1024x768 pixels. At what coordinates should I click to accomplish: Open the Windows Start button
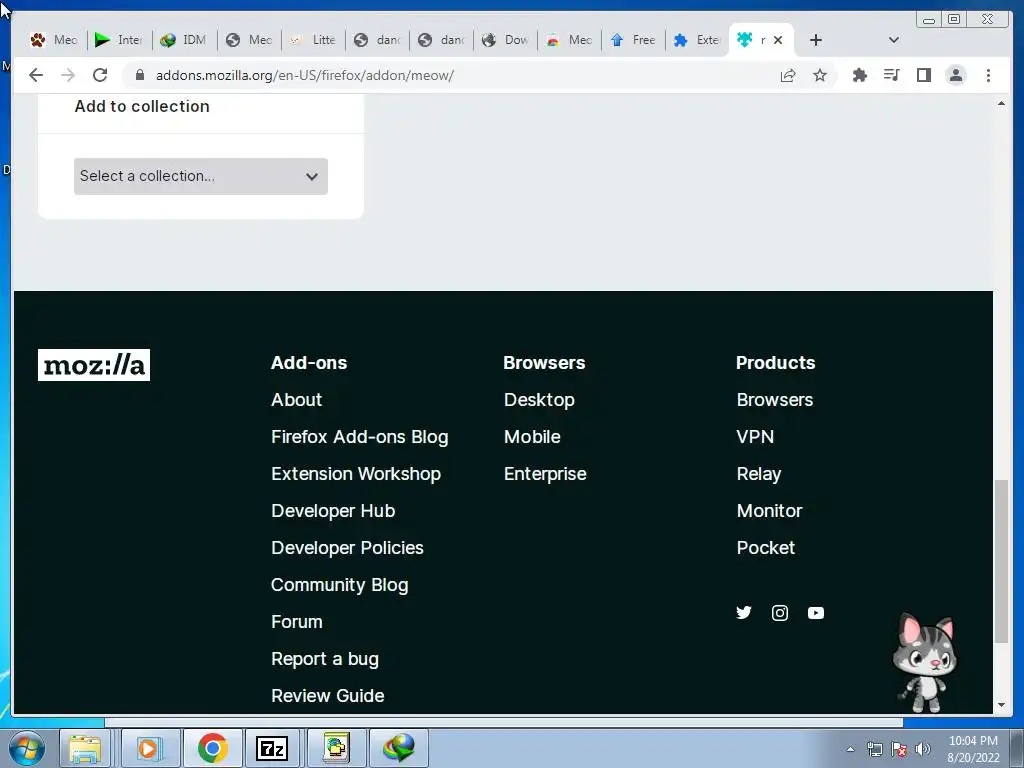[27, 748]
